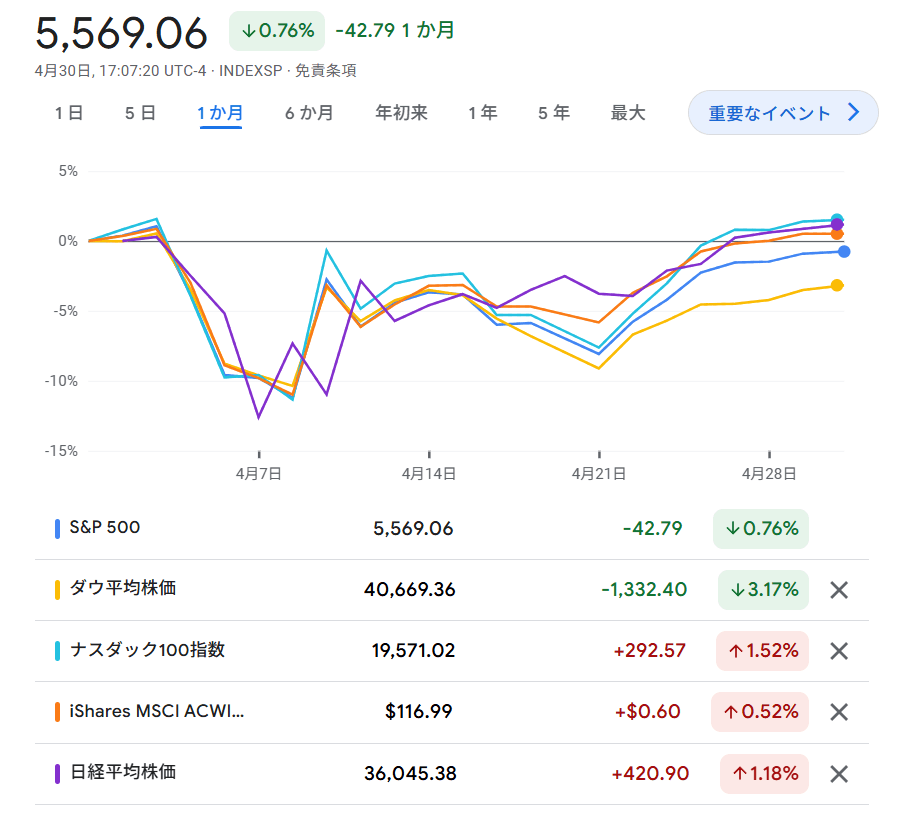Click the 4月21日 date tick on chart axis
901x813 pixels.
(x=599, y=473)
